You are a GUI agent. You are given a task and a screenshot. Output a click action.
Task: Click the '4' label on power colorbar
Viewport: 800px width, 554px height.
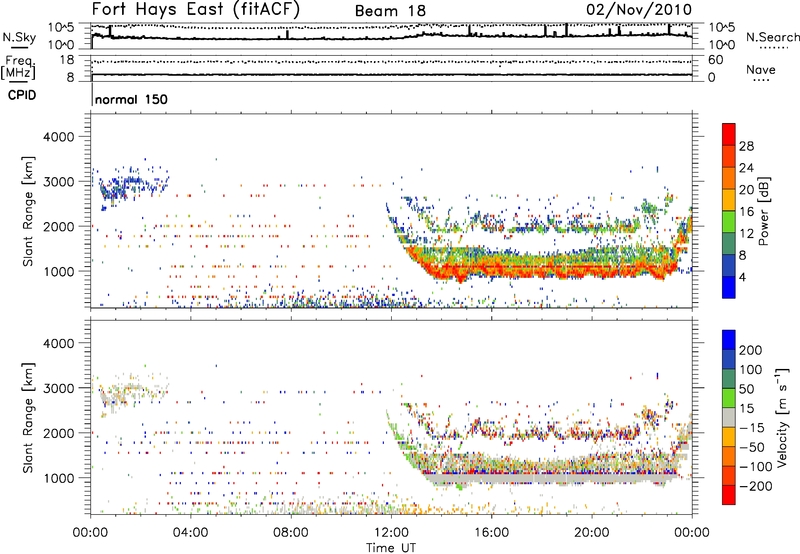(x=742, y=278)
